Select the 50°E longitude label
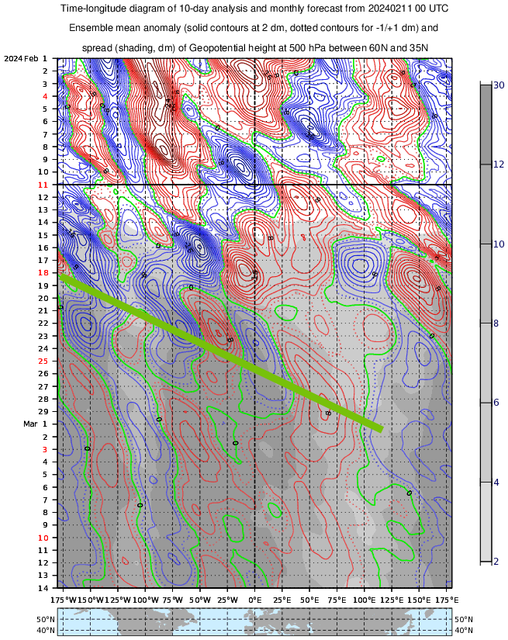 pos(310,600)
